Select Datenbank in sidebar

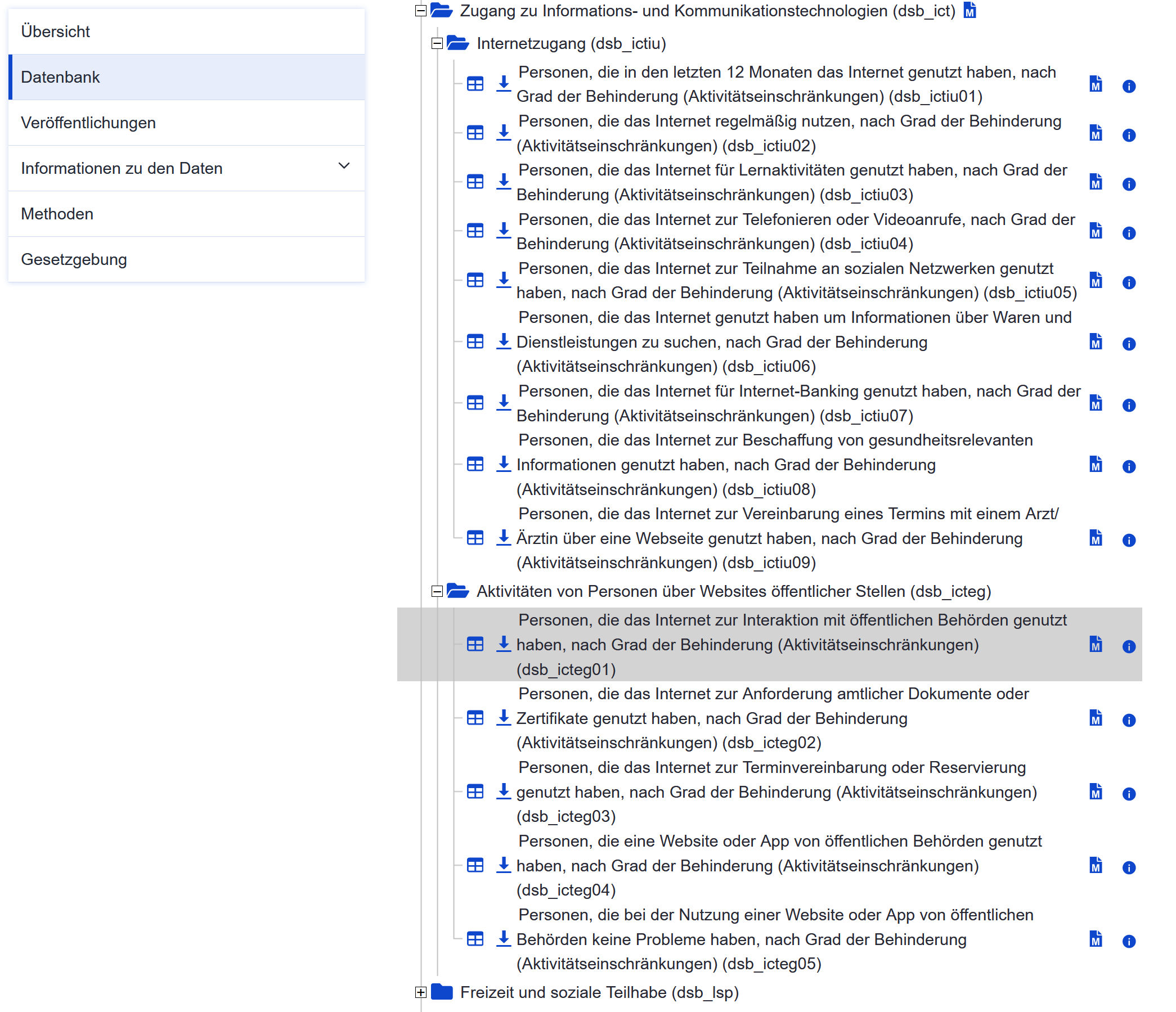coord(187,77)
